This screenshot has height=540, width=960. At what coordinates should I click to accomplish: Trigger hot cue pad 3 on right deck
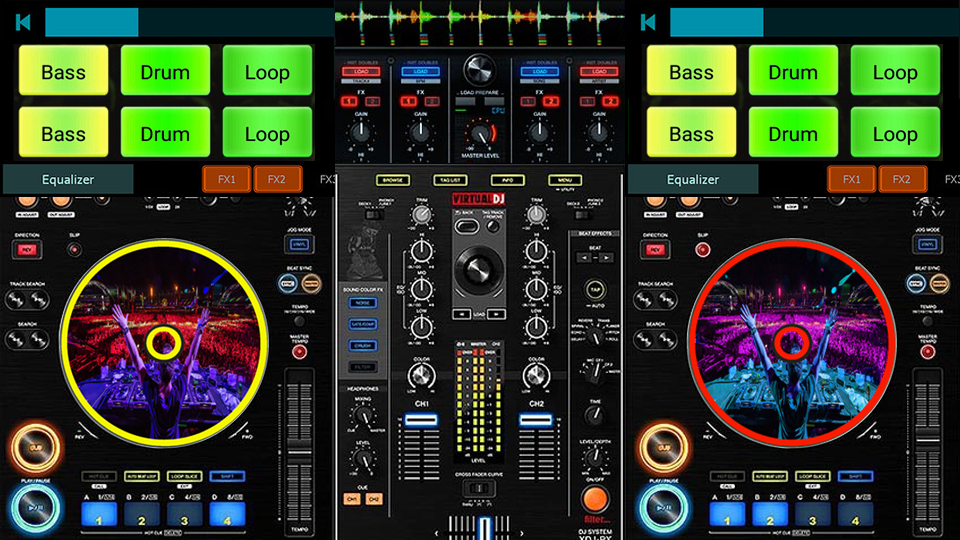[x=812, y=515]
